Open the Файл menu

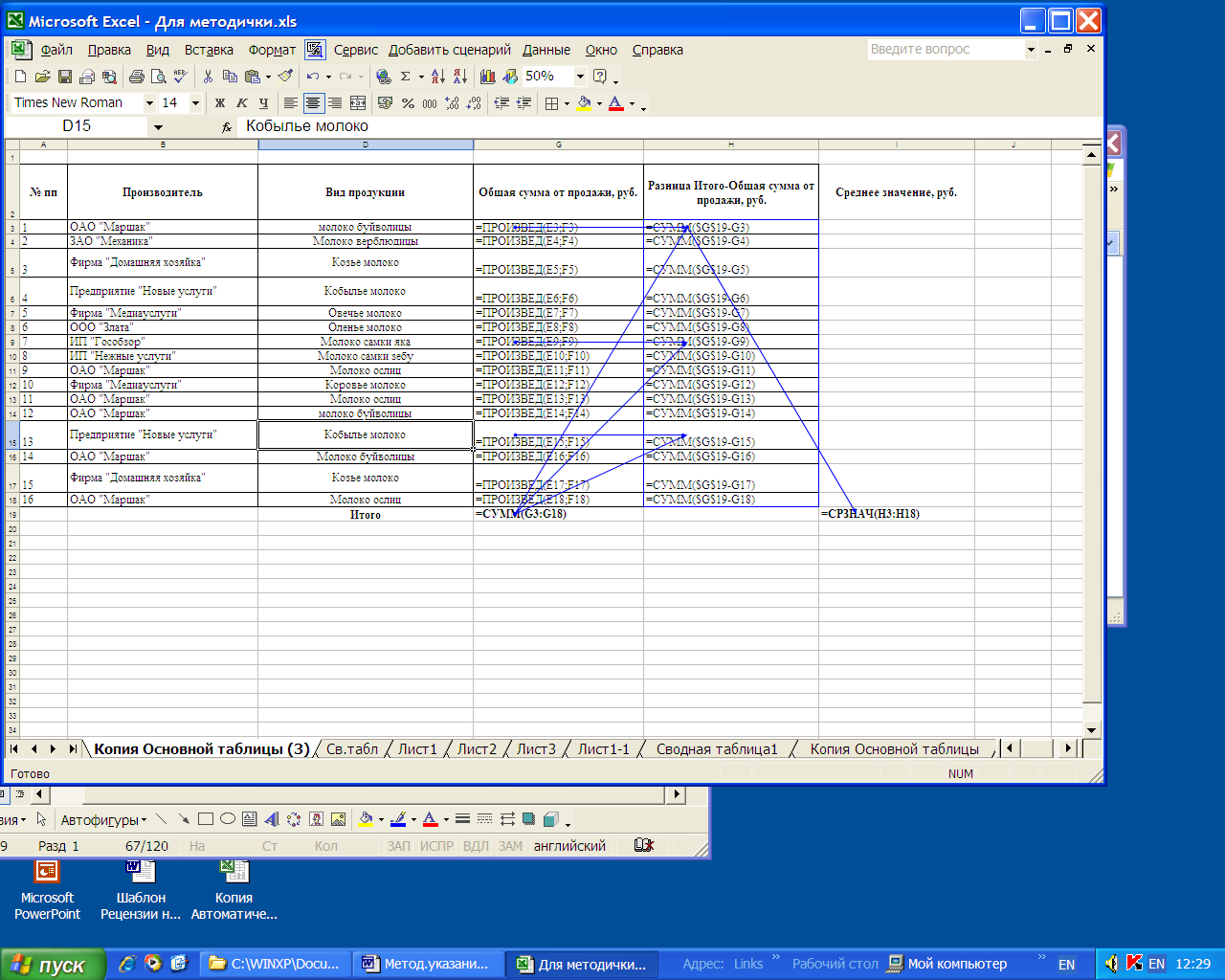click(56, 50)
